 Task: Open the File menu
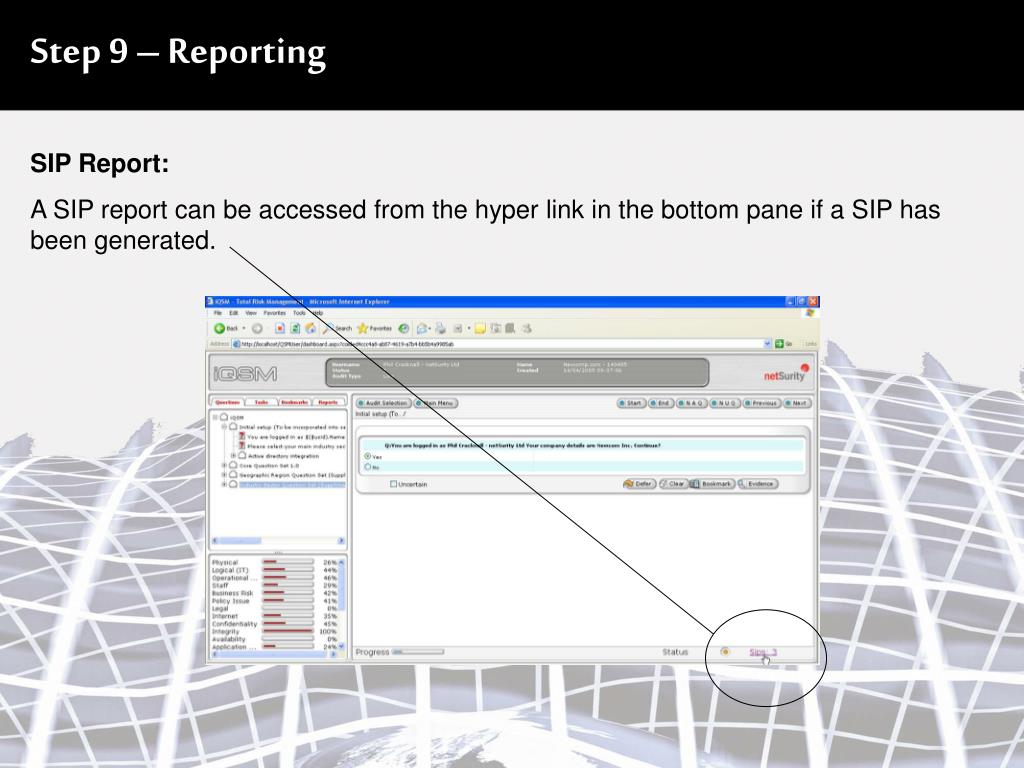pyautogui.click(x=218, y=313)
